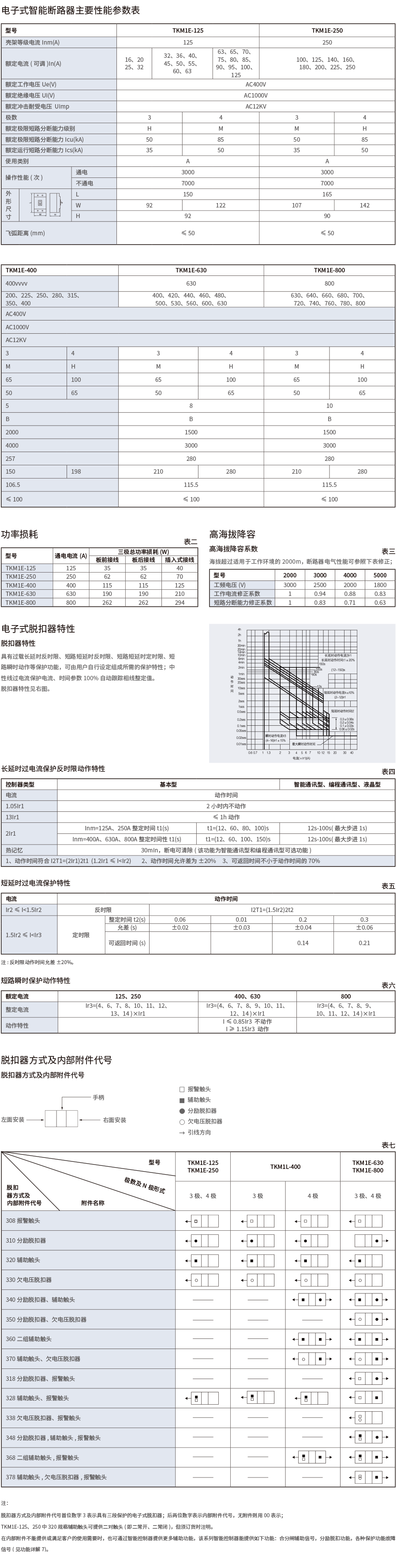Image resolution: width=397 pixels, height=1568 pixels.
Task: Select the 操作性能 ( 次 ) row label
Action: click(x=24, y=178)
